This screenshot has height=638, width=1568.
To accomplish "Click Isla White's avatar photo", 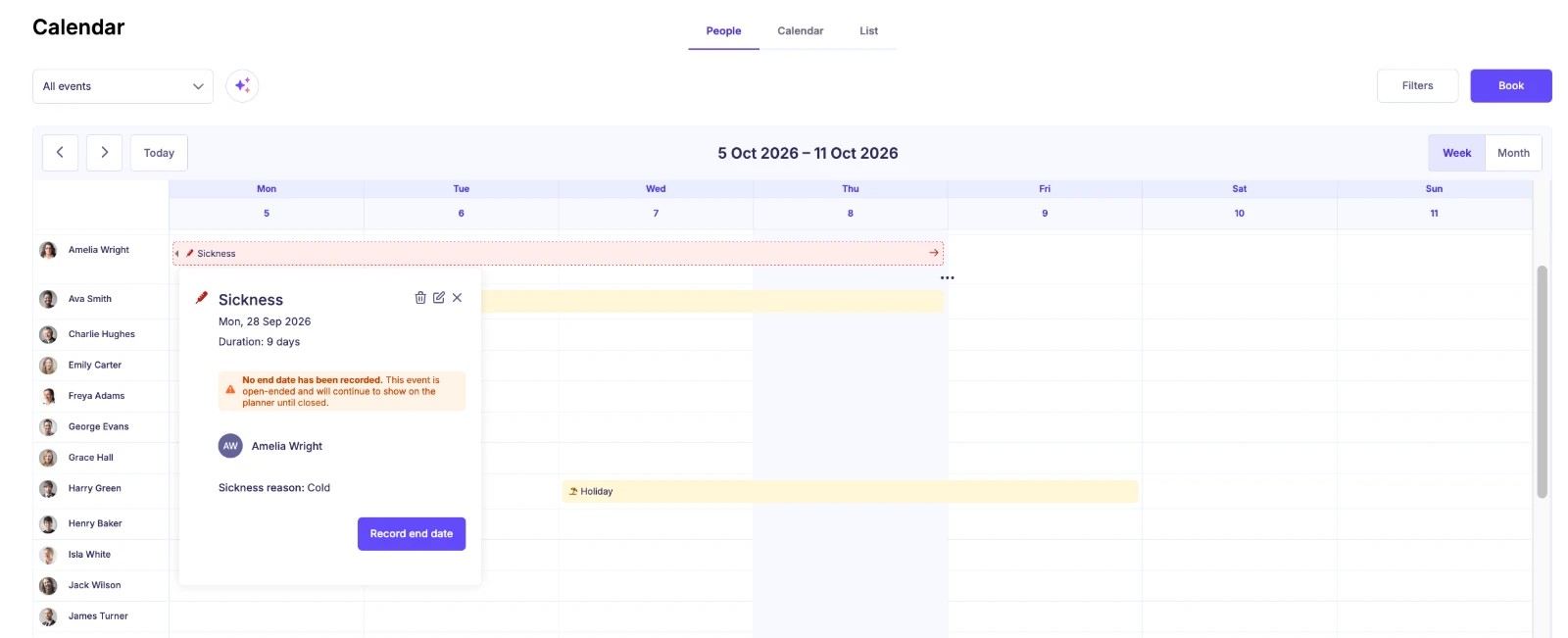I will click(48, 555).
